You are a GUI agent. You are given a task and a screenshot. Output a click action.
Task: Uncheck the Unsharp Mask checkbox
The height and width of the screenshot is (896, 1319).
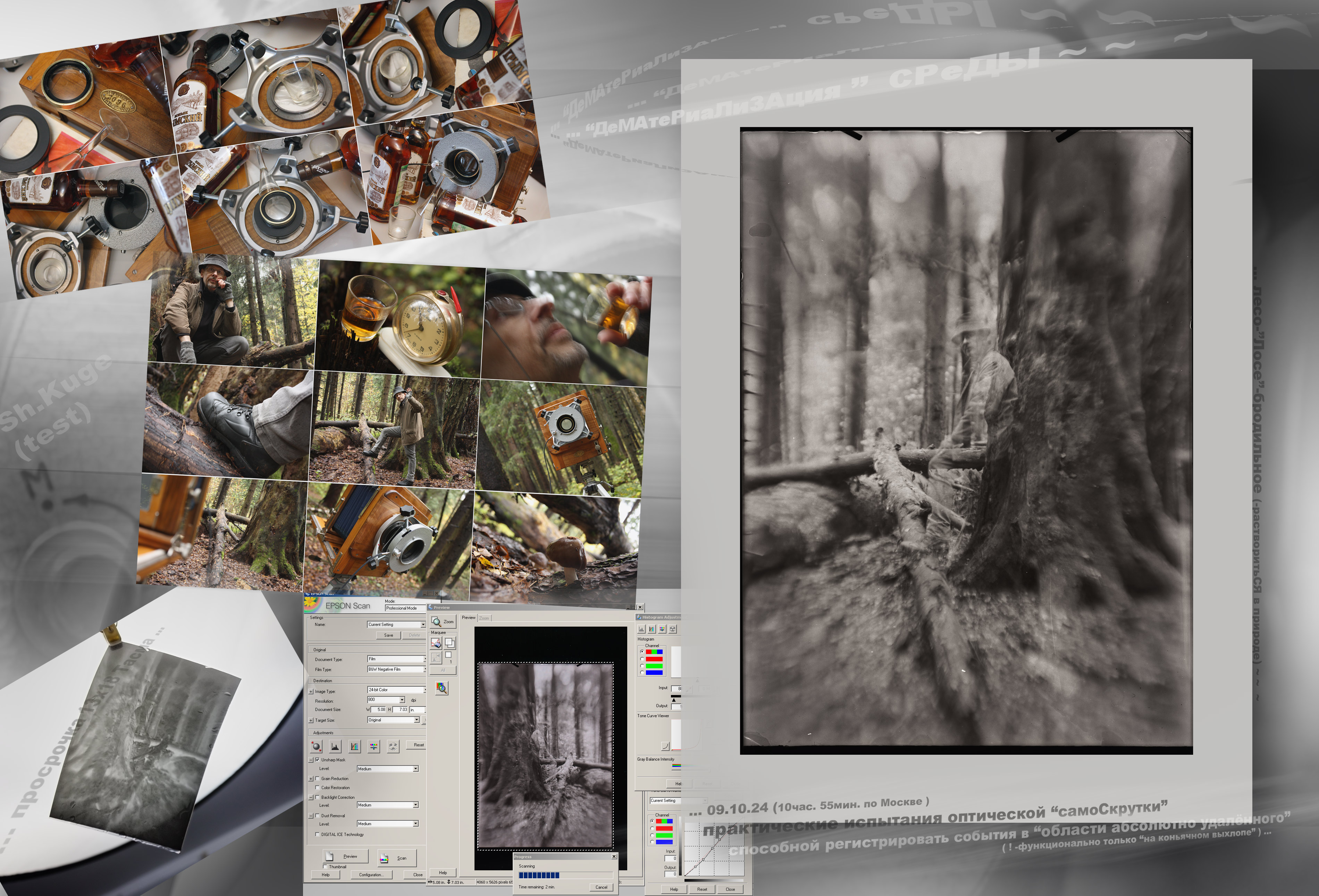(317, 760)
